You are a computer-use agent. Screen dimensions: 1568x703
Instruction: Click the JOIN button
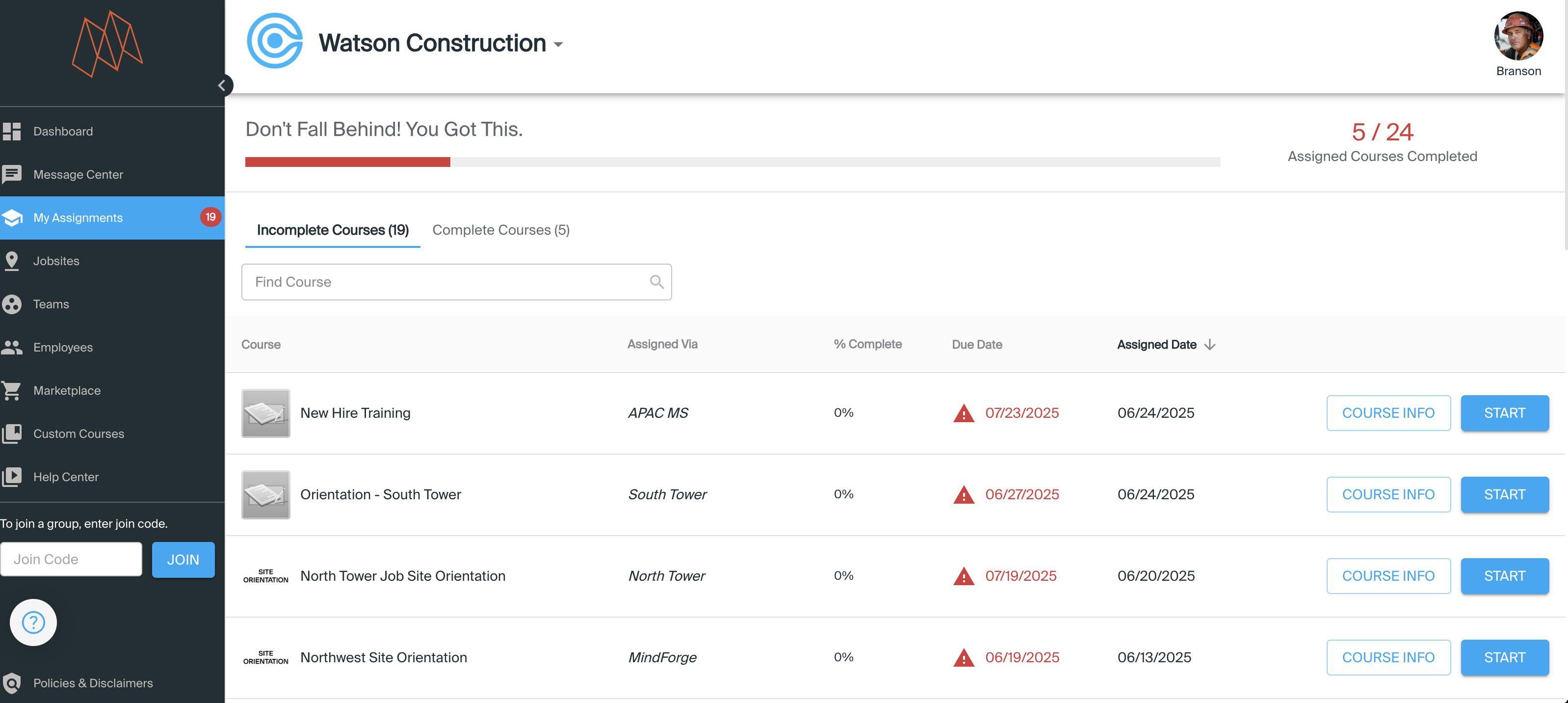click(x=183, y=559)
